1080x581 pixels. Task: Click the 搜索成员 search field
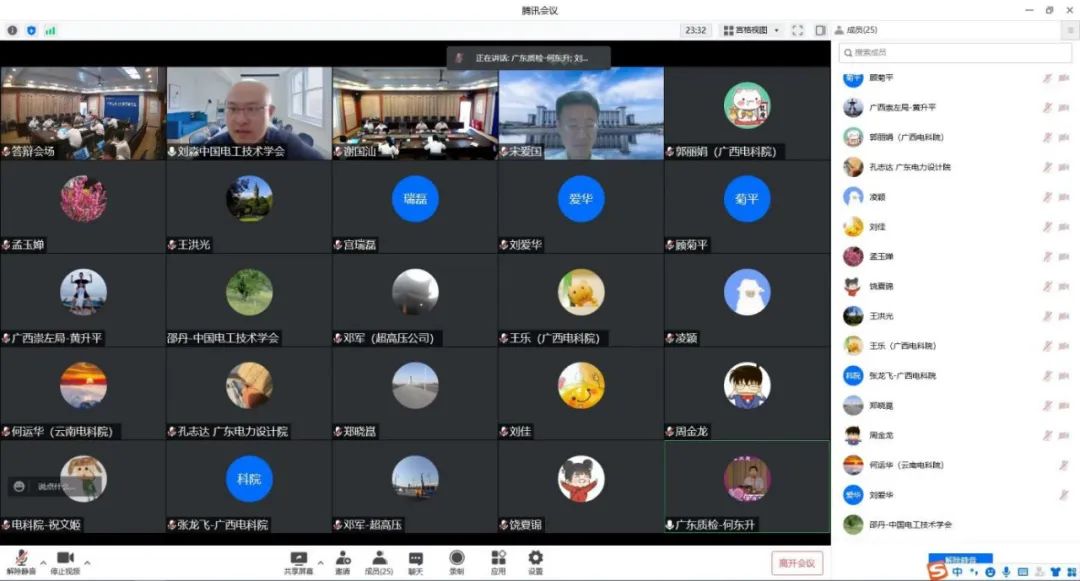click(950, 52)
